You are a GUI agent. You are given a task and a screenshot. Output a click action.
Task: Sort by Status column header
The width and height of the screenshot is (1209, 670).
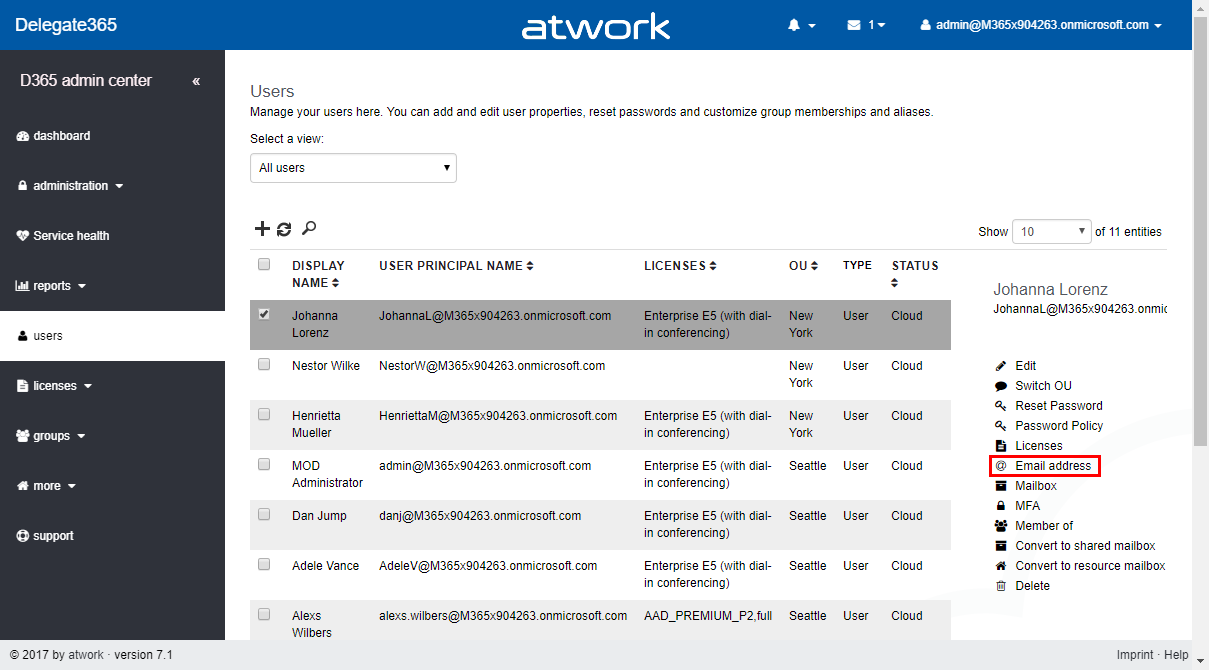click(915, 274)
